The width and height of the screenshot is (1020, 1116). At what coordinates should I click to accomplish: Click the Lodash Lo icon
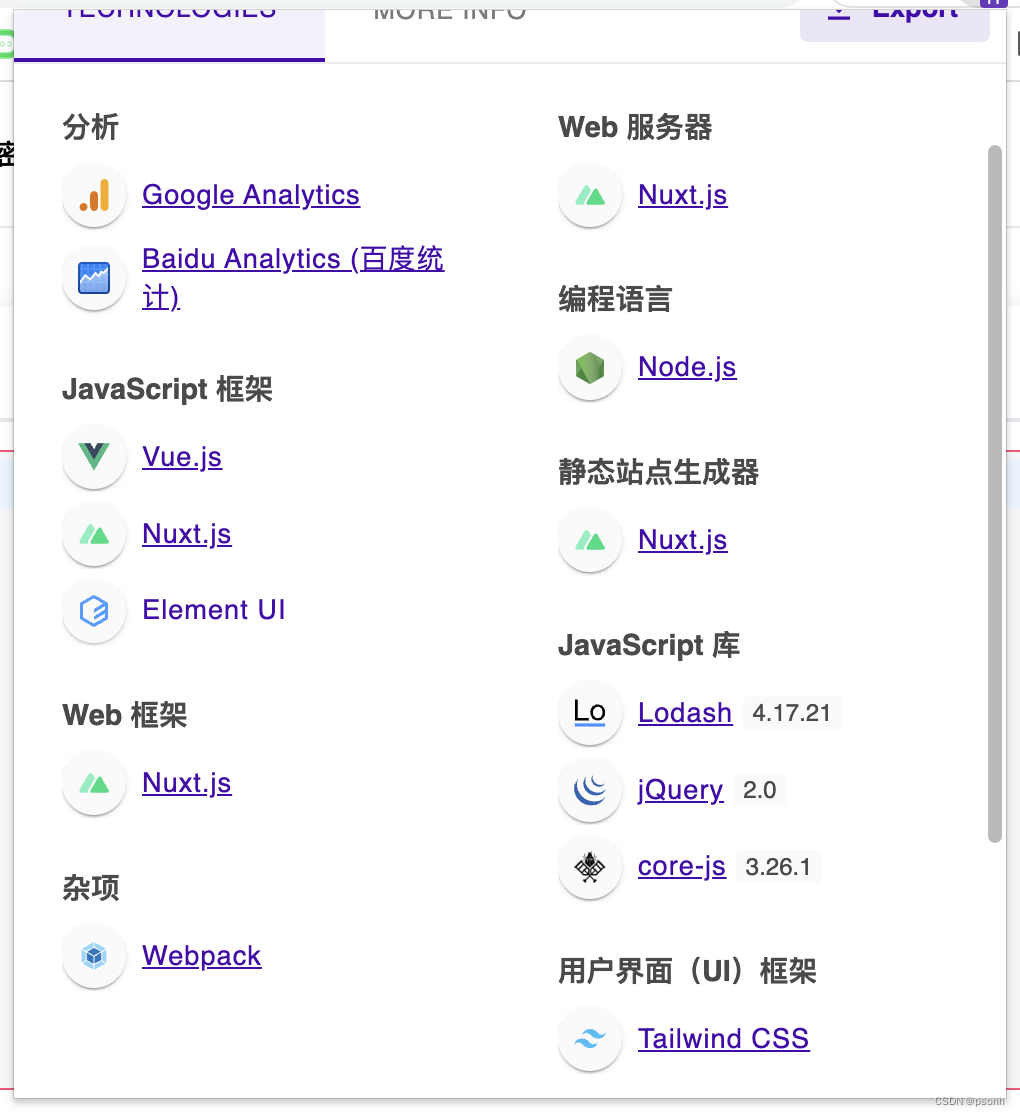pyautogui.click(x=590, y=712)
